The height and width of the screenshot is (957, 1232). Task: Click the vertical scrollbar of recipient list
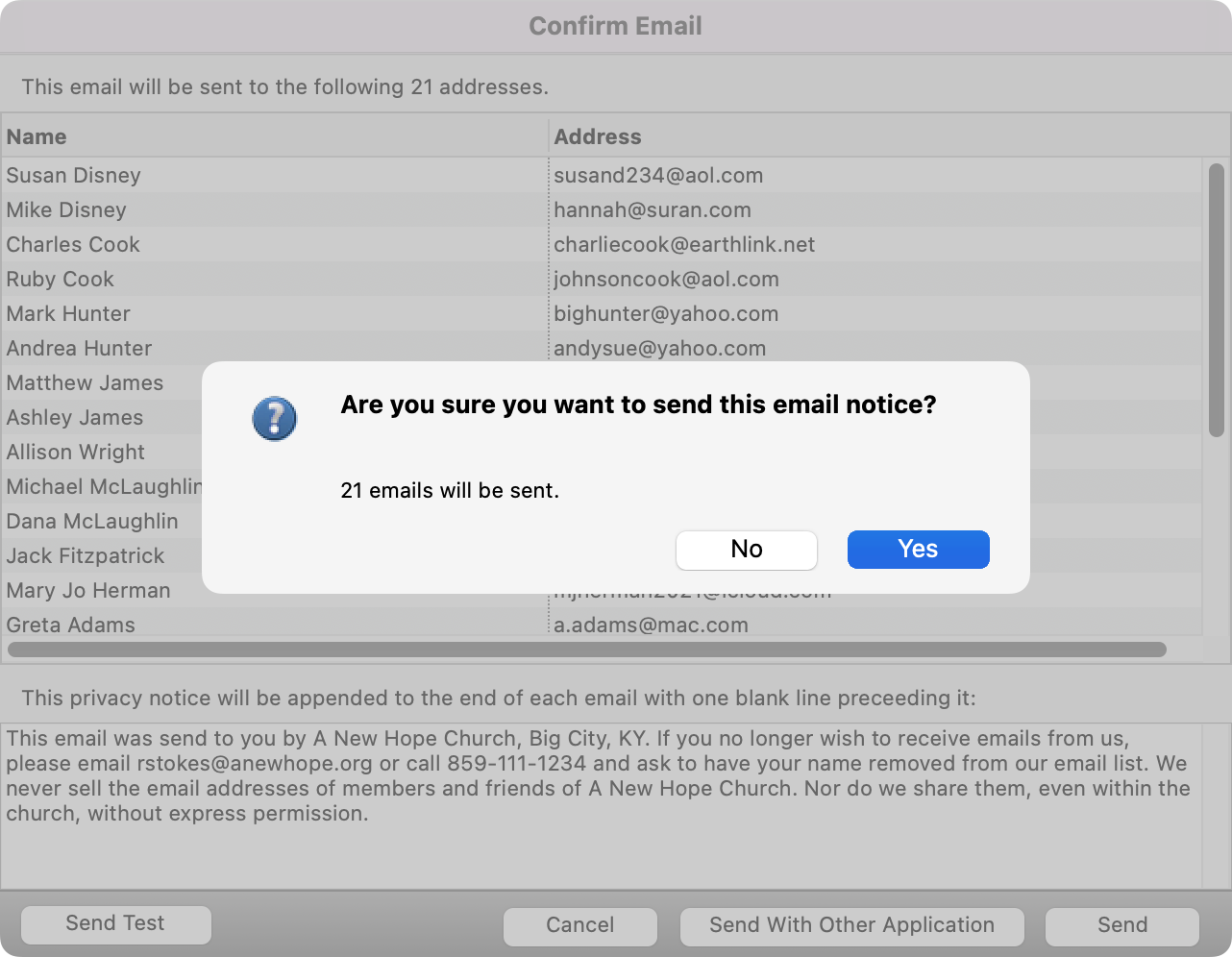1216,300
